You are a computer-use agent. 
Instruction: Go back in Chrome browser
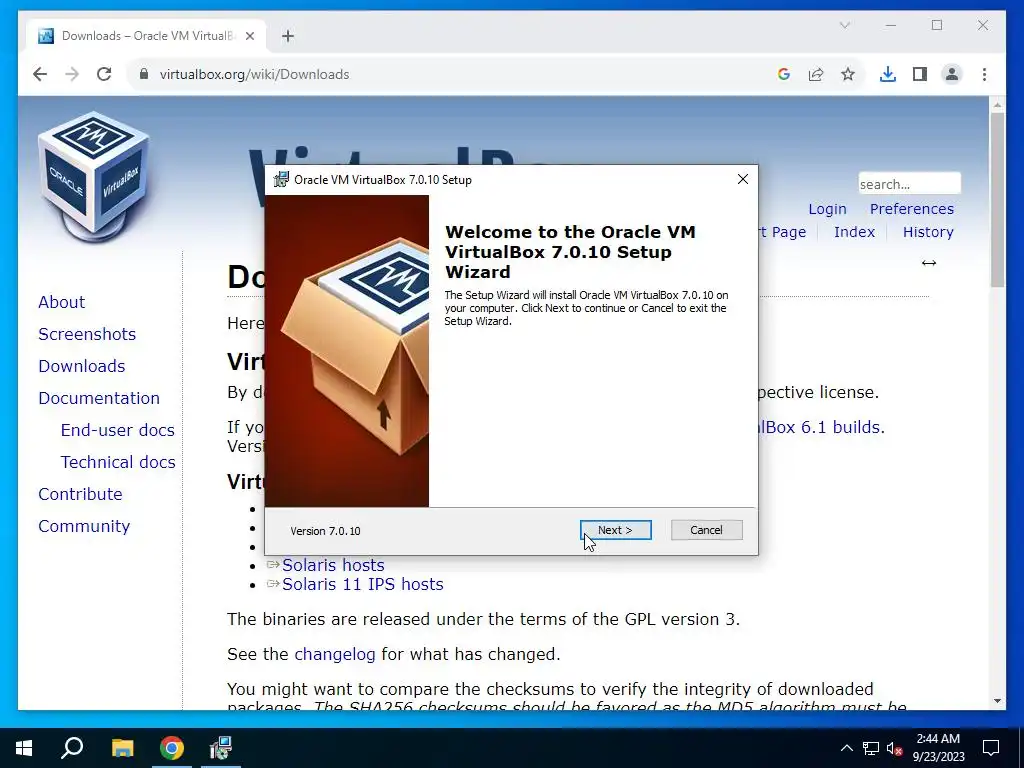click(x=40, y=74)
